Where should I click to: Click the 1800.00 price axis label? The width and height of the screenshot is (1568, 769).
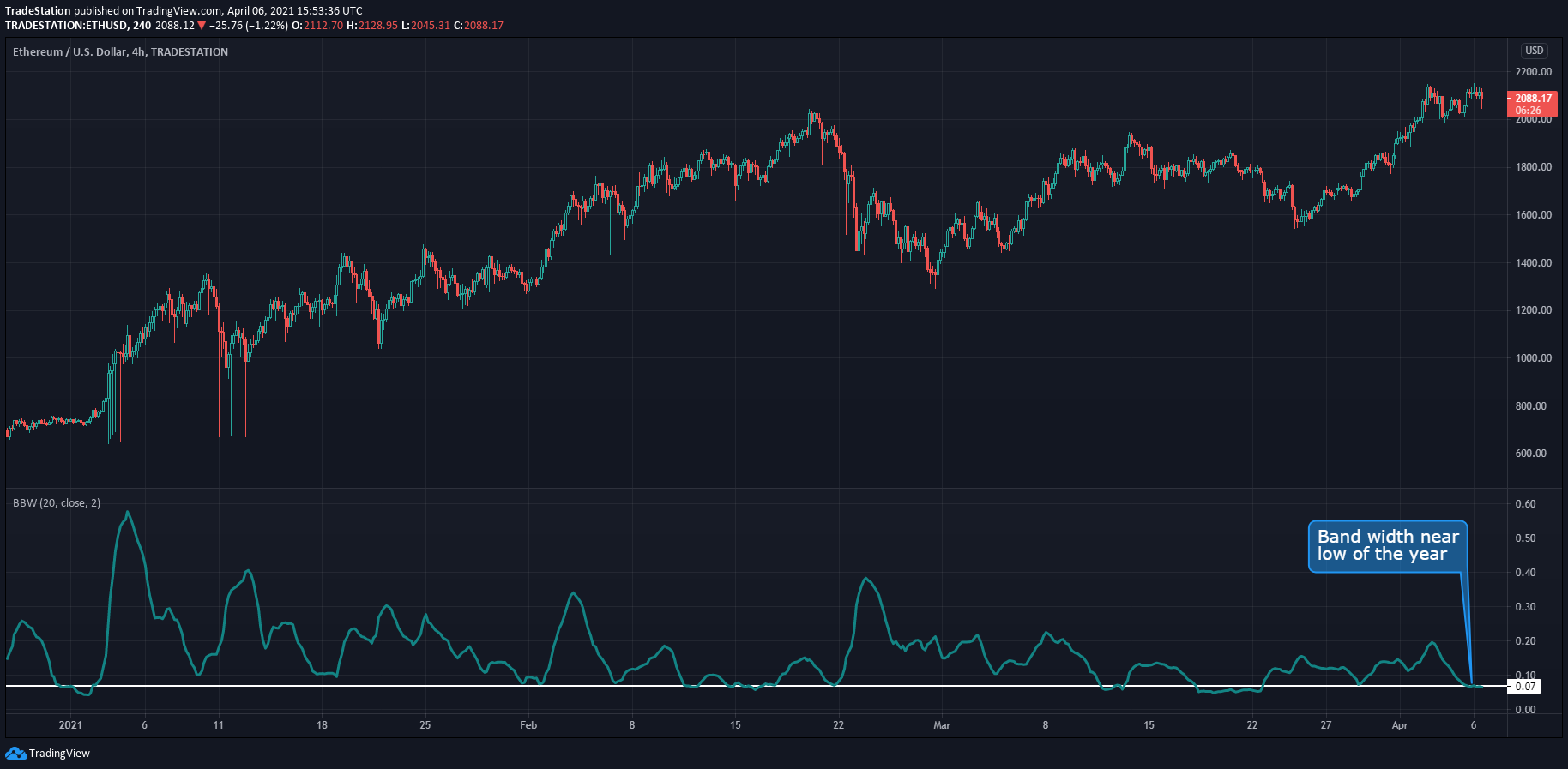[1534, 167]
